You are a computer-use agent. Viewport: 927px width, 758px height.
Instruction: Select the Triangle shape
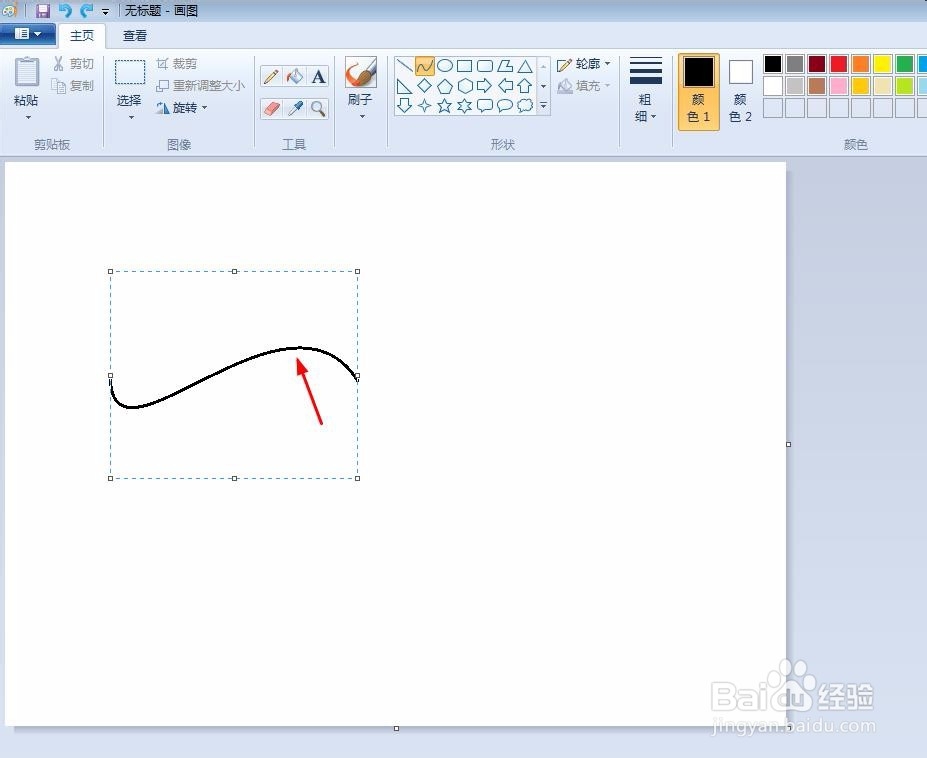tap(525, 66)
